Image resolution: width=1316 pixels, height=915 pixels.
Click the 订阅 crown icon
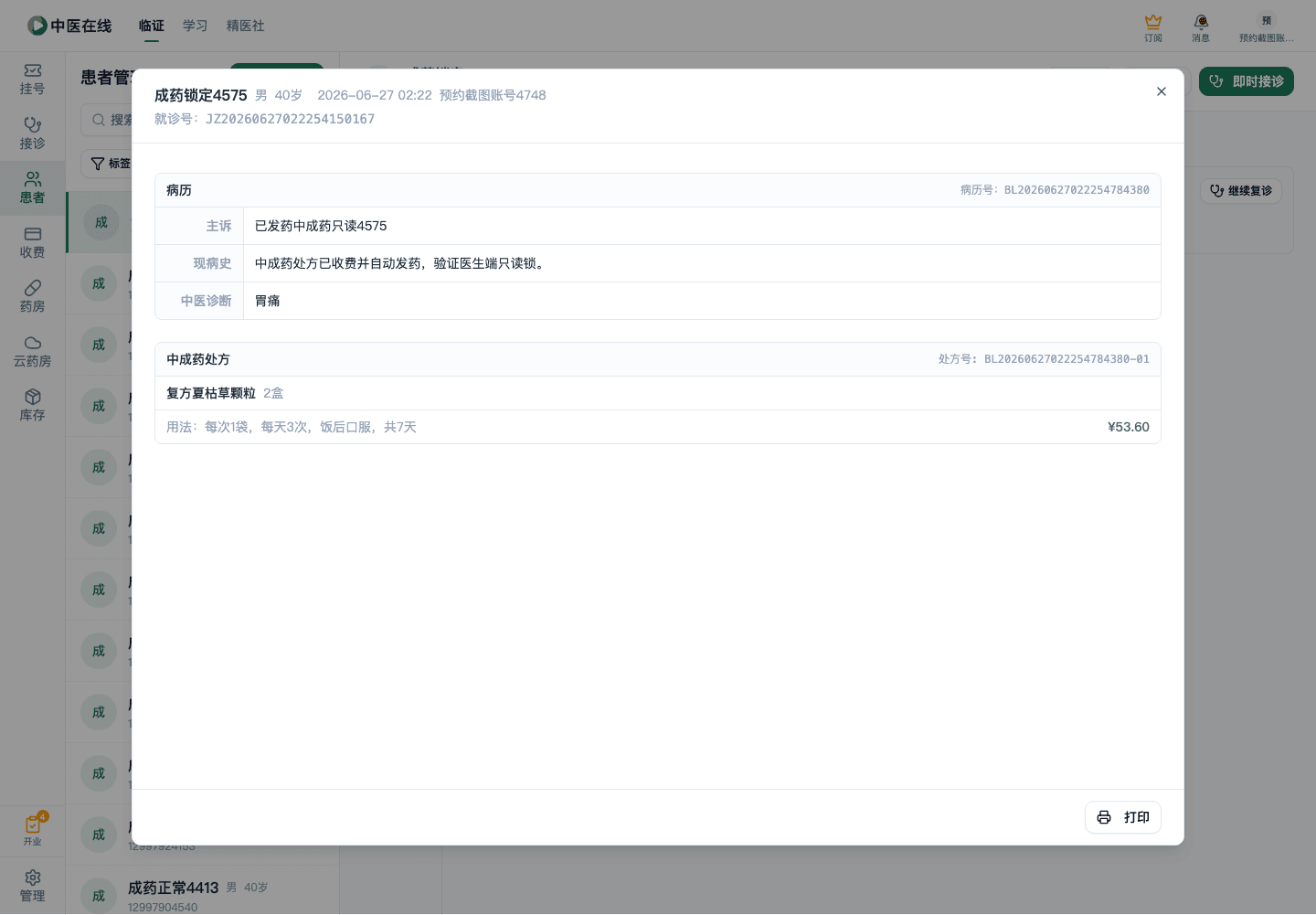pos(1153,27)
